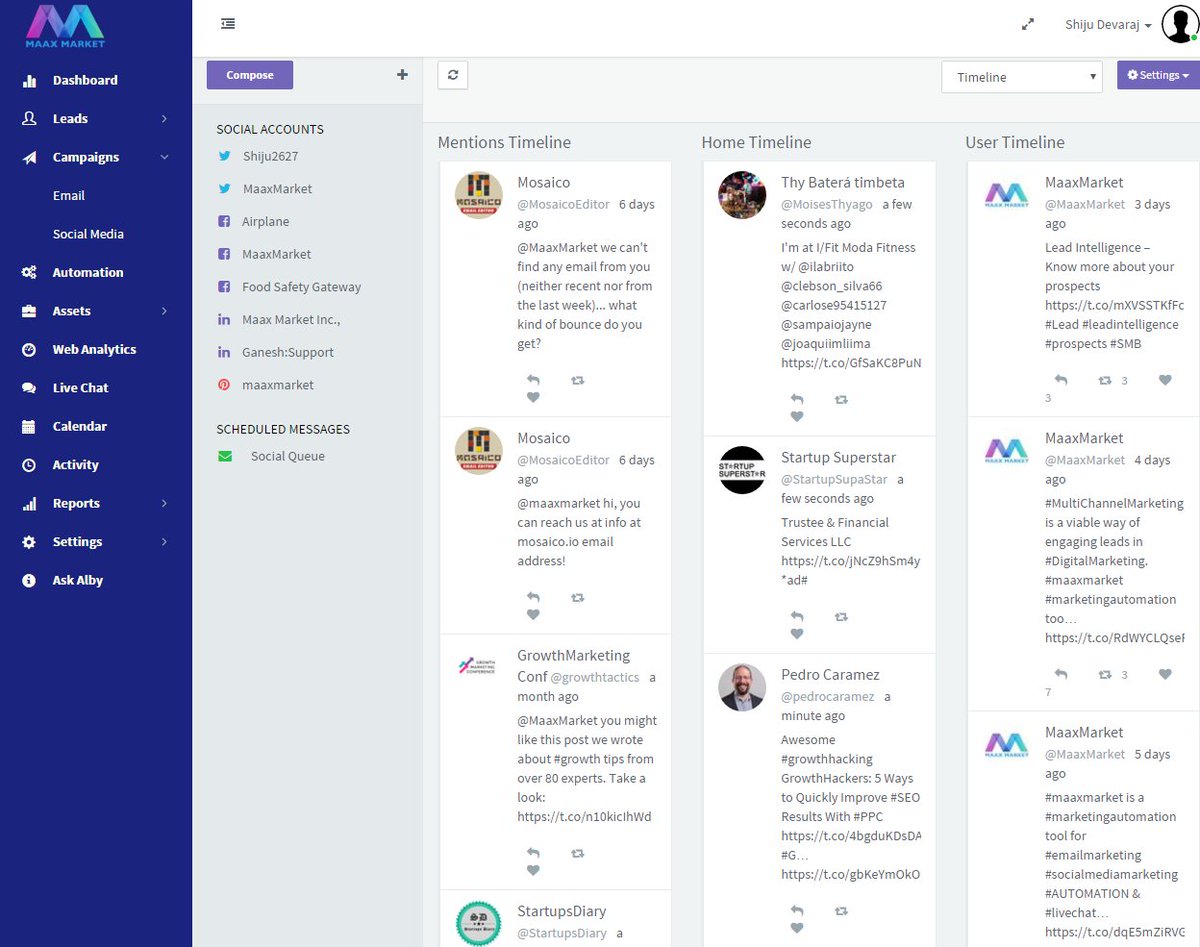This screenshot has height=947, width=1200.
Task: Open Dashboard in sidebar
Action: (85, 80)
